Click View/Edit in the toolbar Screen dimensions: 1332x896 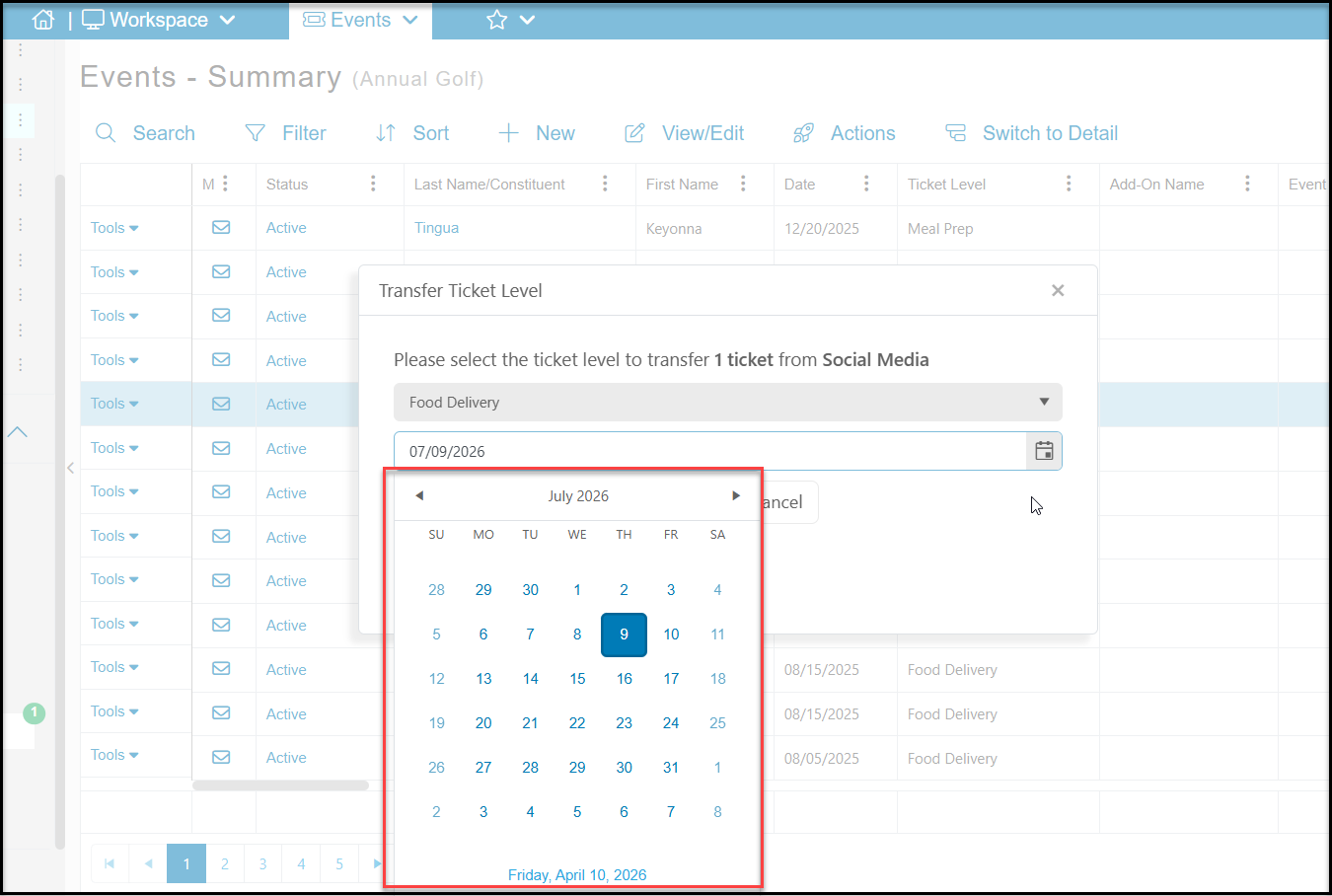tap(684, 133)
